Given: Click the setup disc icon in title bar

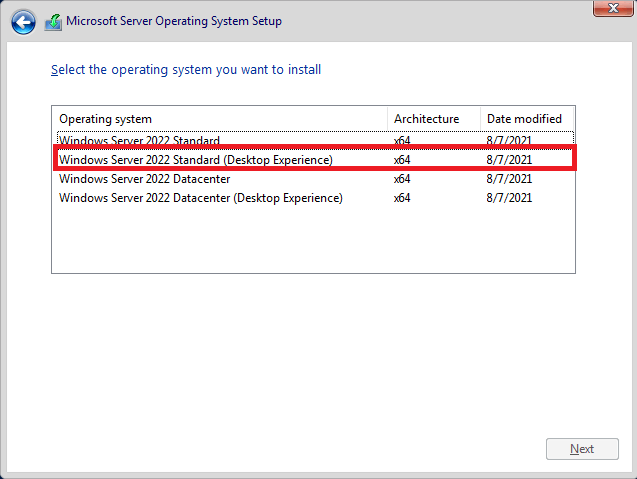Looking at the screenshot, I should [53, 21].
